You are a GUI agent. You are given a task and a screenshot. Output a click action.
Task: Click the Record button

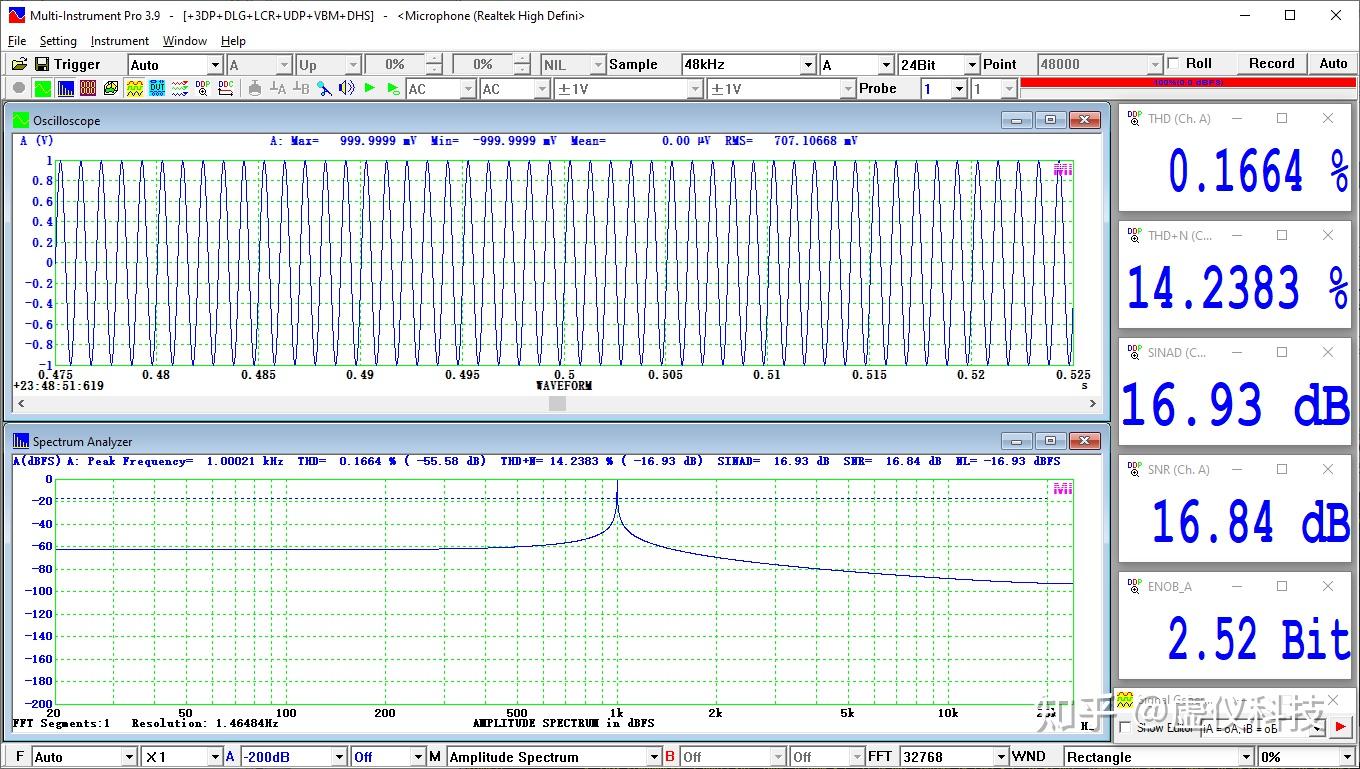(x=1271, y=63)
